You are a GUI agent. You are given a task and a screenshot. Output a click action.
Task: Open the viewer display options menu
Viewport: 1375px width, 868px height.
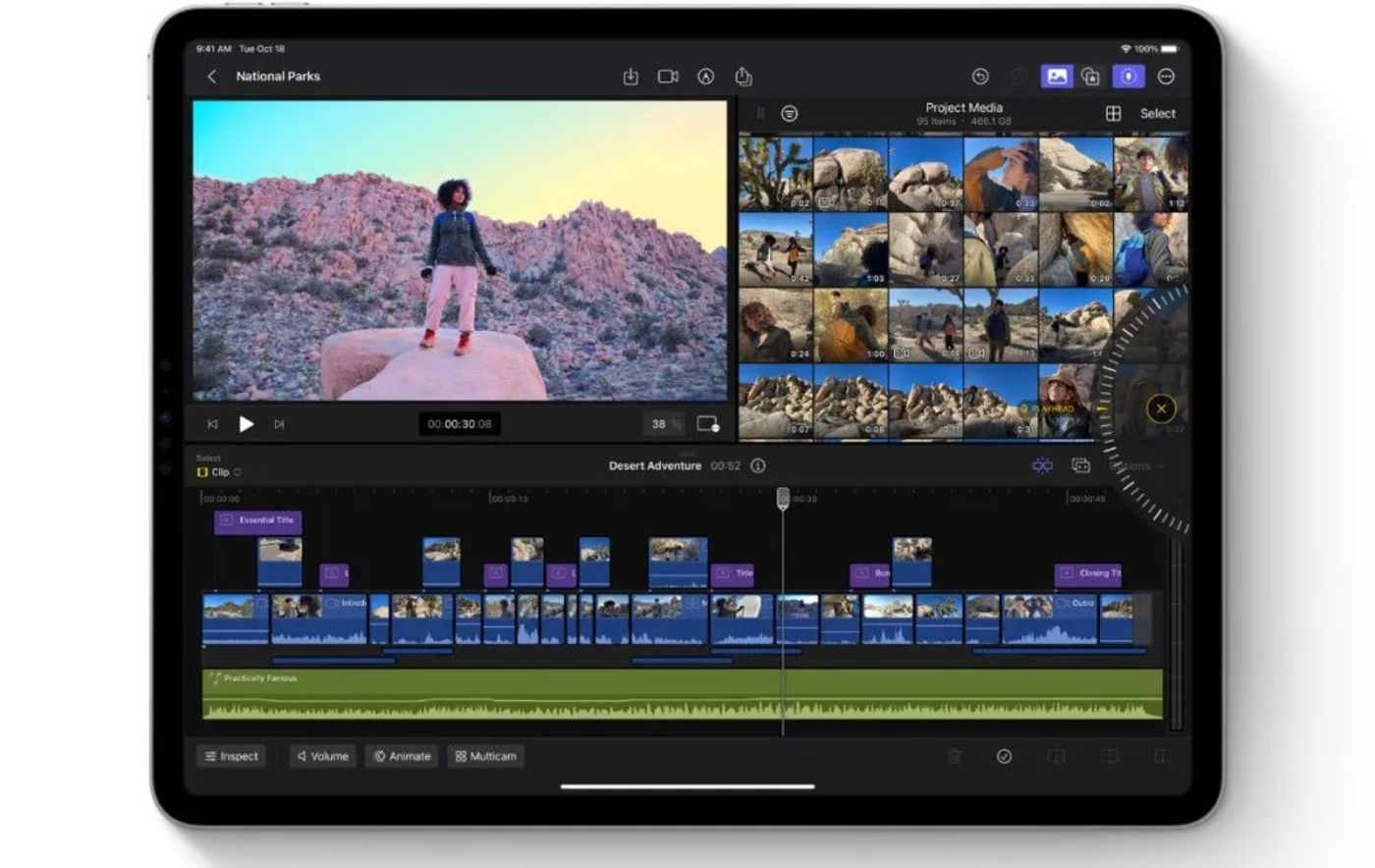click(707, 424)
